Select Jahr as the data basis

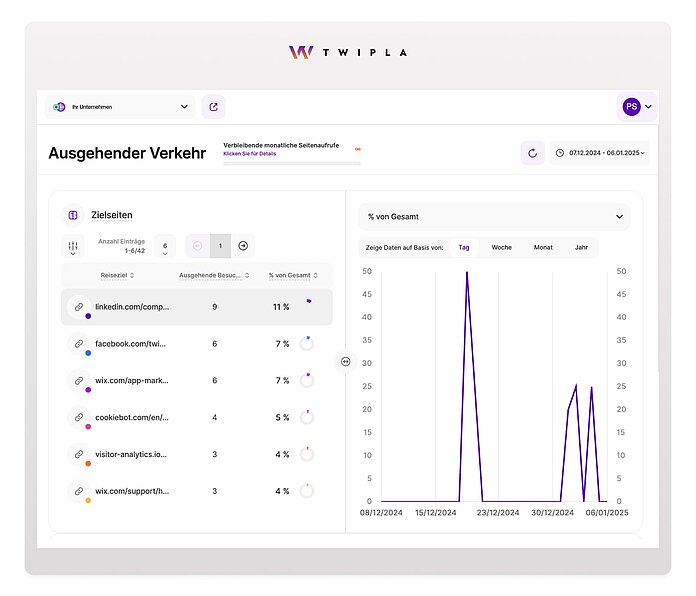tap(581, 247)
